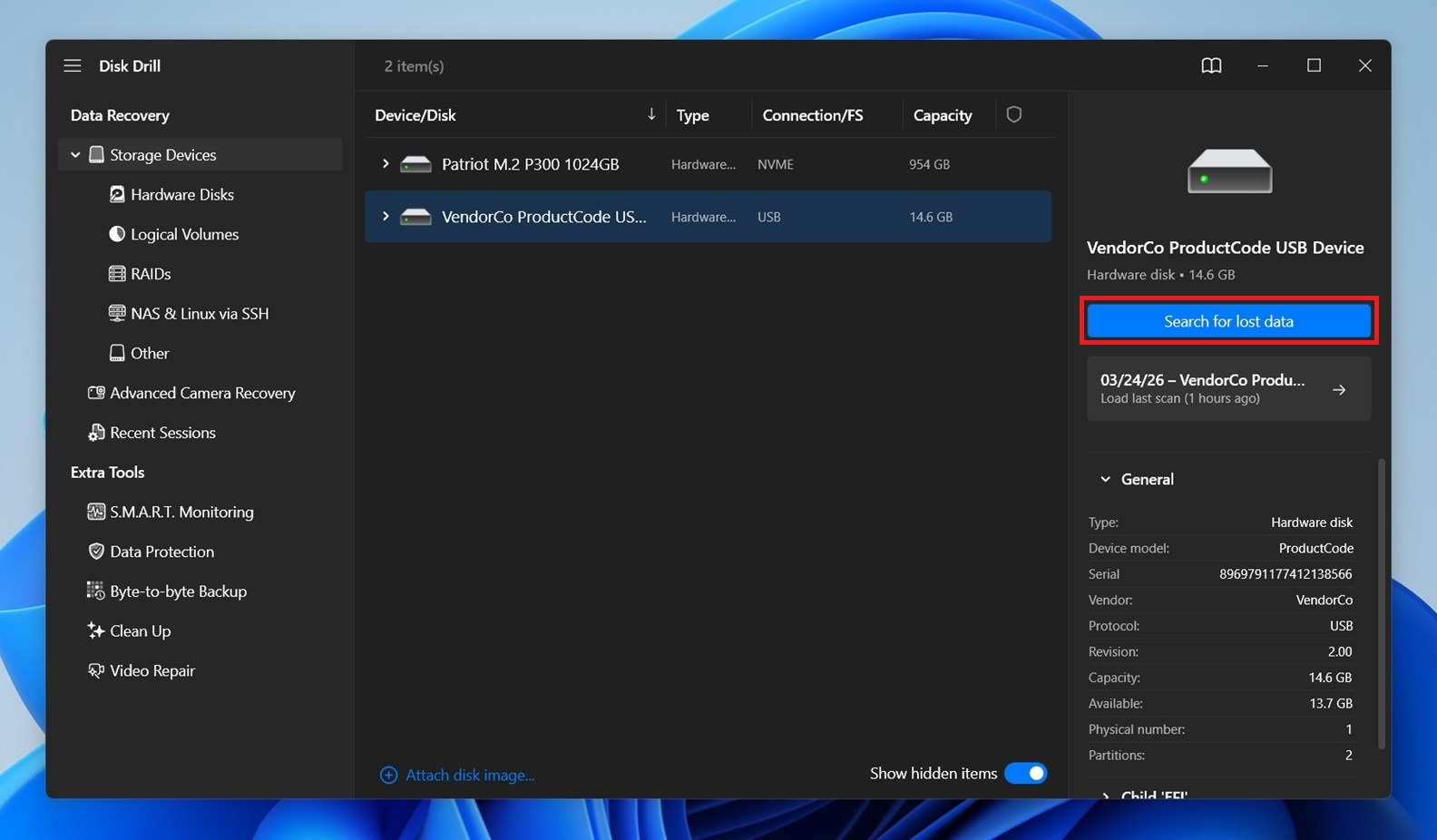The height and width of the screenshot is (840, 1437).
Task: Toggle the Show hidden items switch
Action: (1026, 773)
